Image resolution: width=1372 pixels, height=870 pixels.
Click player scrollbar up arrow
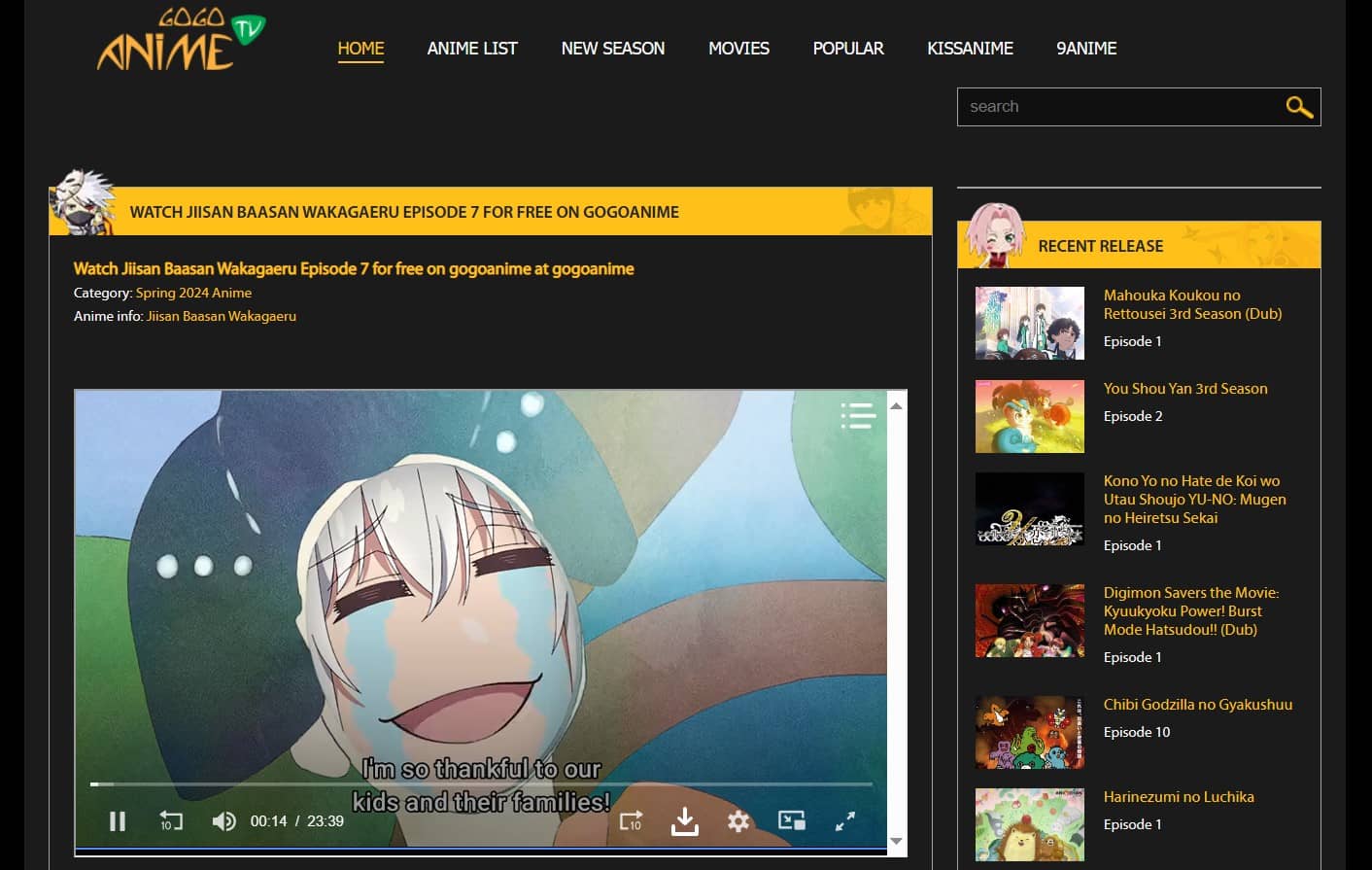897,405
